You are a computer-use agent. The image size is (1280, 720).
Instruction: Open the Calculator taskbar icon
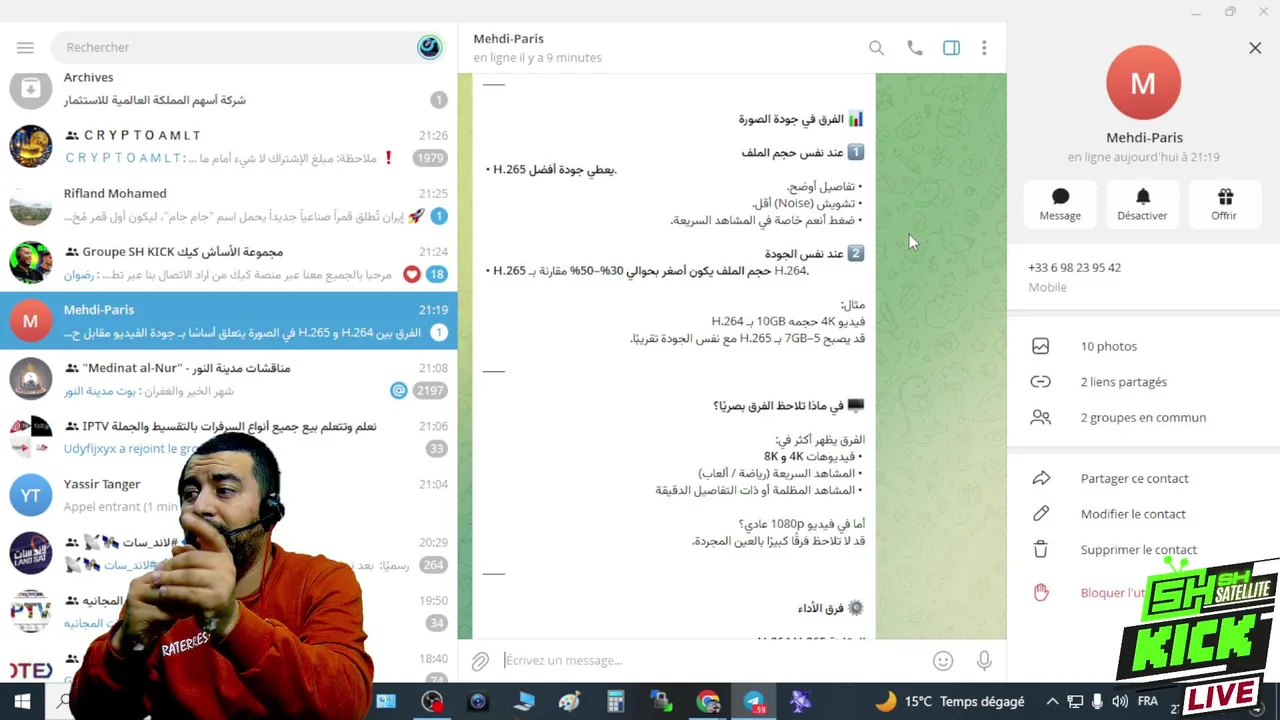coord(616,702)
